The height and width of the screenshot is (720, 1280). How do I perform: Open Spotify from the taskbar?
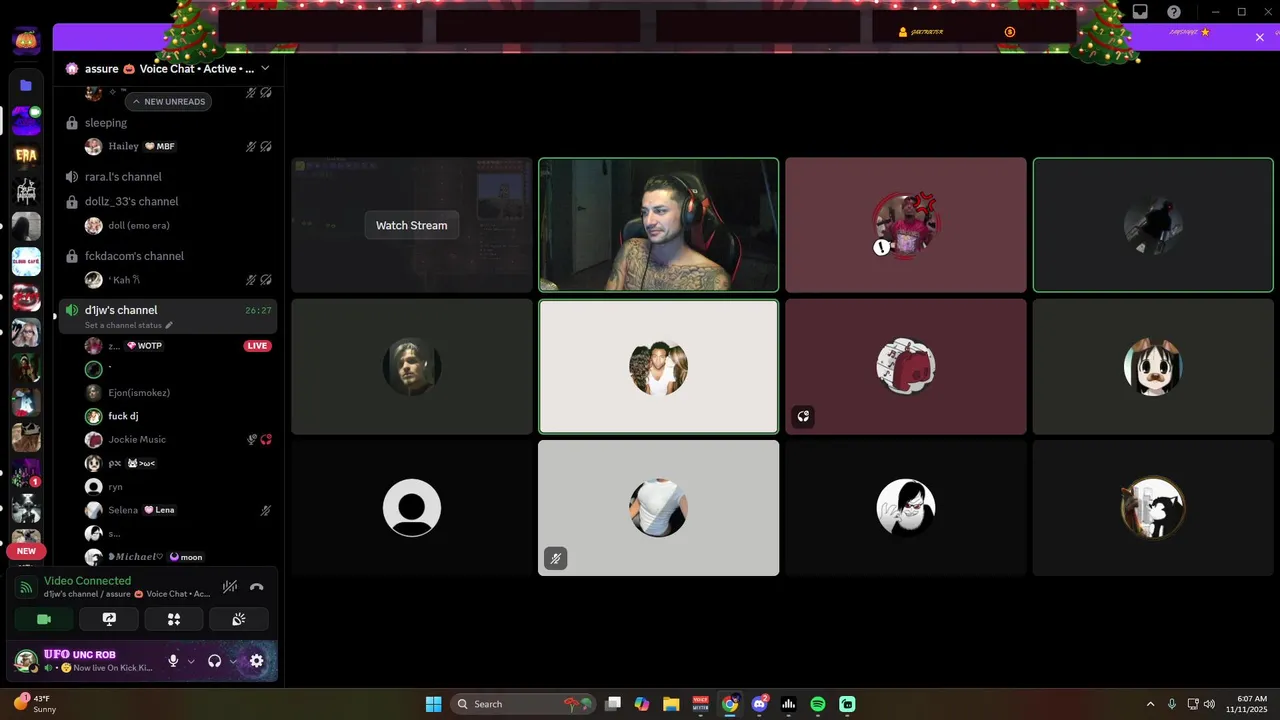coord(817,704)
